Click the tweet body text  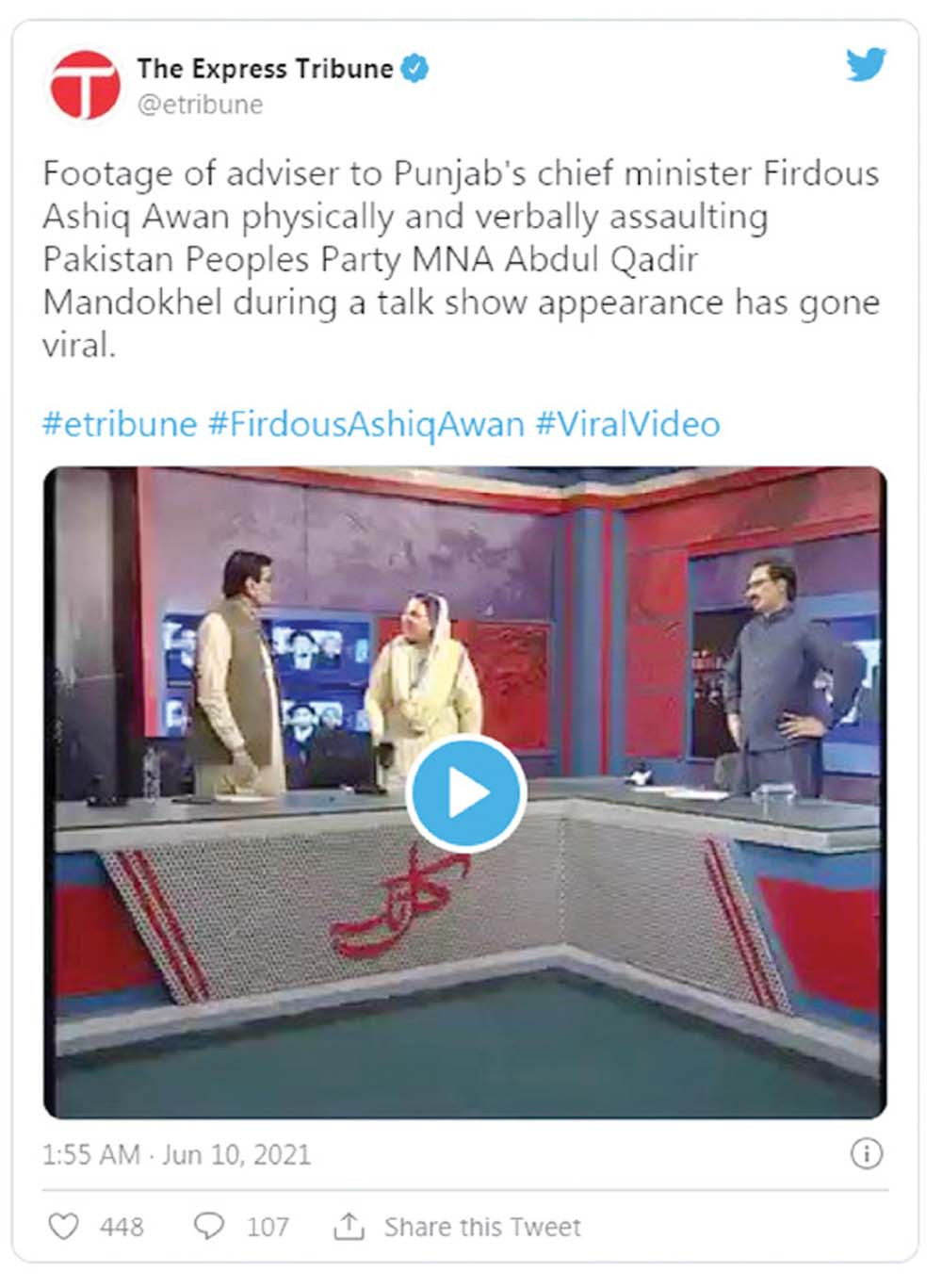(462, 259)
